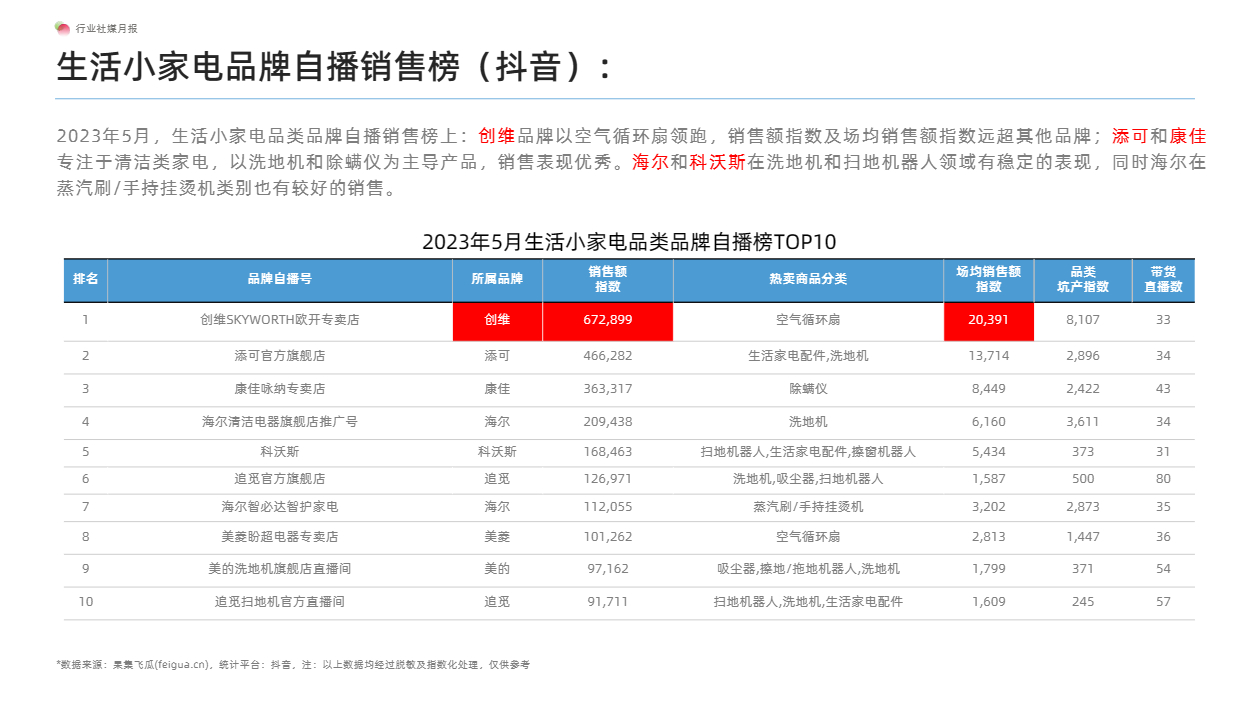Click the rank number 10 cell
The width and height of the screenshot is (1250, 703).
(x=86, y=603)
